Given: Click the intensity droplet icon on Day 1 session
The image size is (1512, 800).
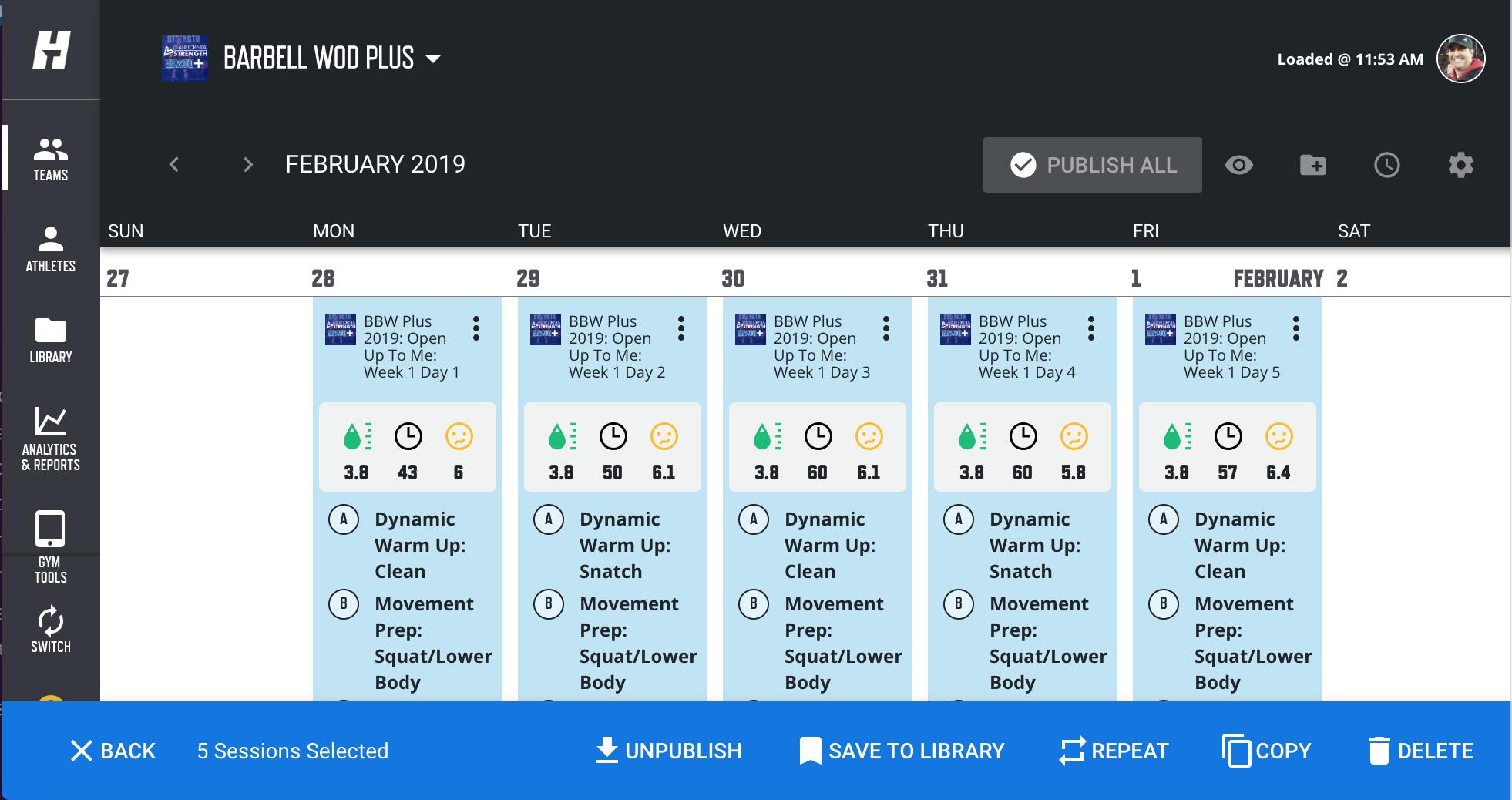Looking at the screenshot, I should pos(357,436).
